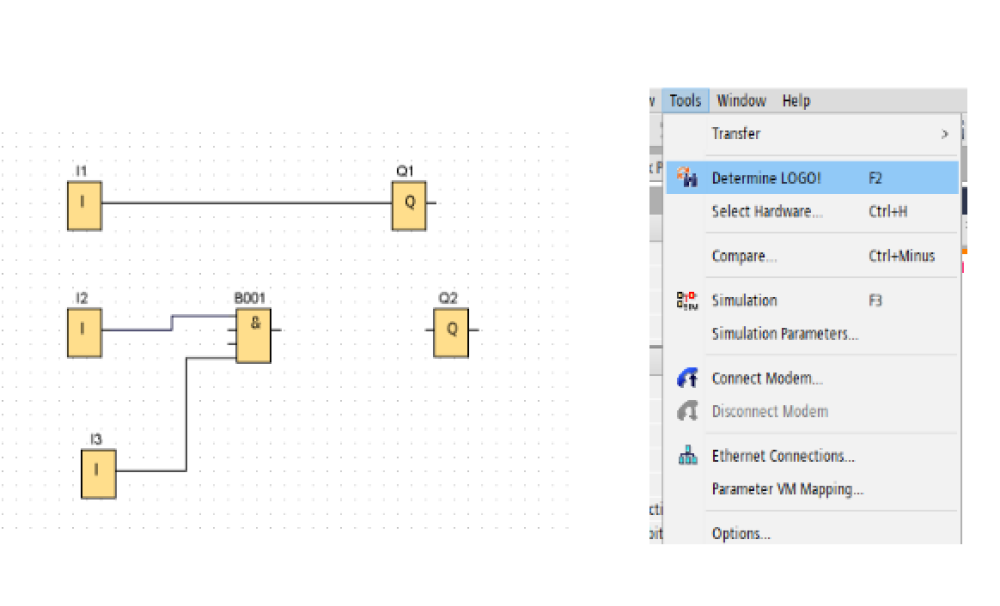Select the Q2 output block
This screenshot has width=1000, height=606.
click(451, 332)
